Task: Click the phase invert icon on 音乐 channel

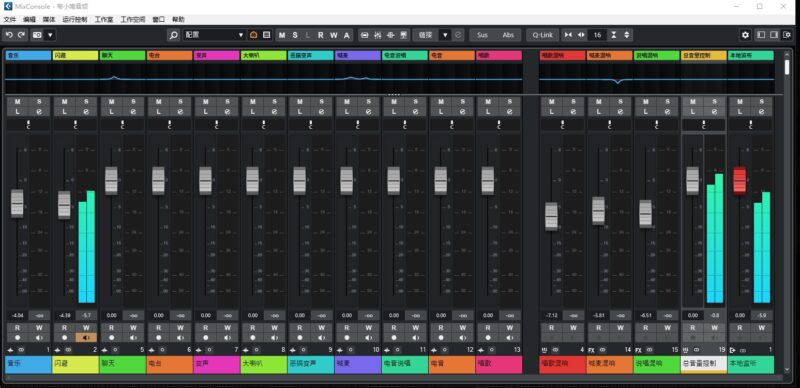Action: tap(39, 112)
